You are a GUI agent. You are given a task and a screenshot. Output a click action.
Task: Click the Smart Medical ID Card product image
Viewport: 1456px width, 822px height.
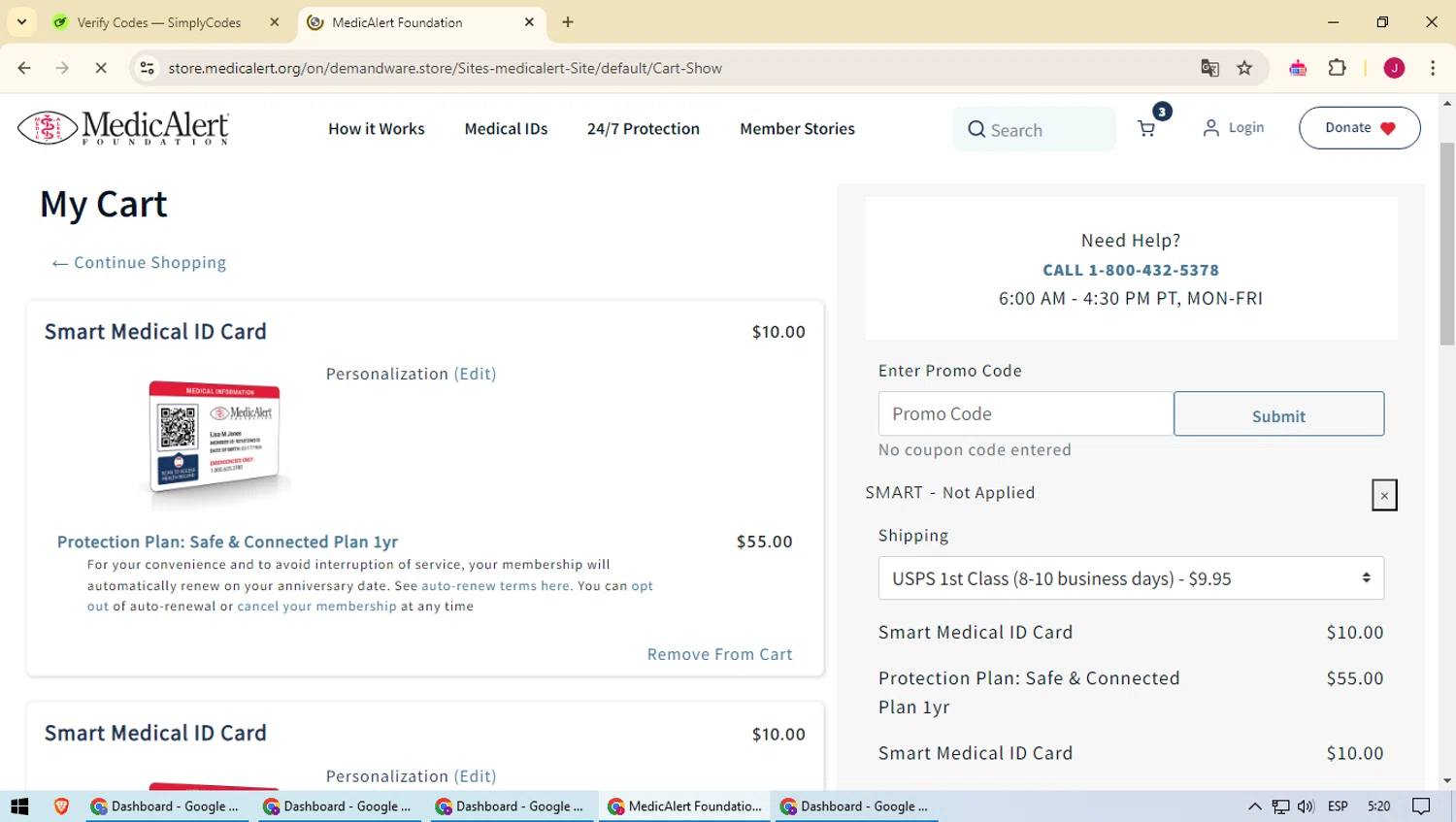point(215,443)
